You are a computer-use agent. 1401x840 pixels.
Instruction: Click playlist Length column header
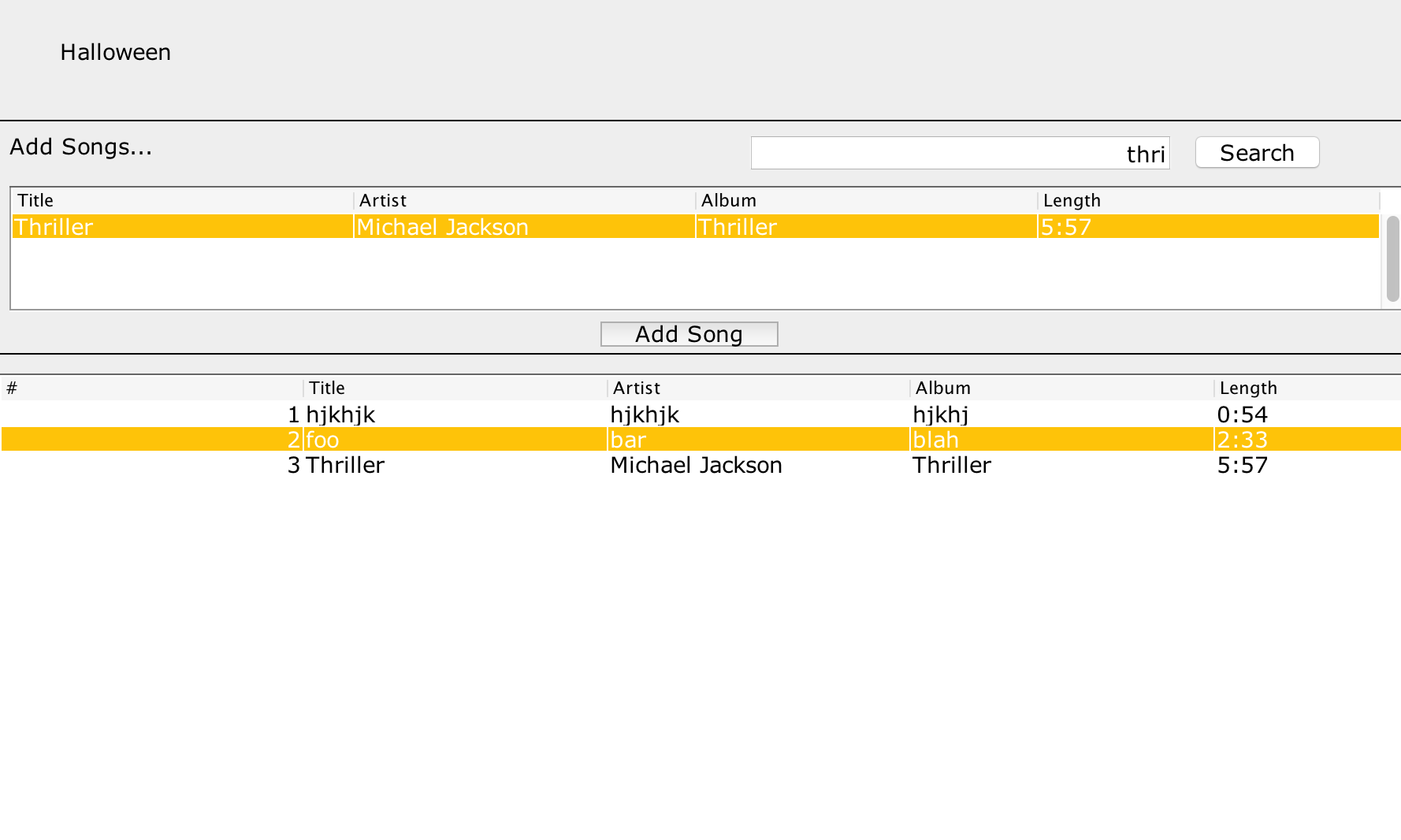pos(1307,388)
